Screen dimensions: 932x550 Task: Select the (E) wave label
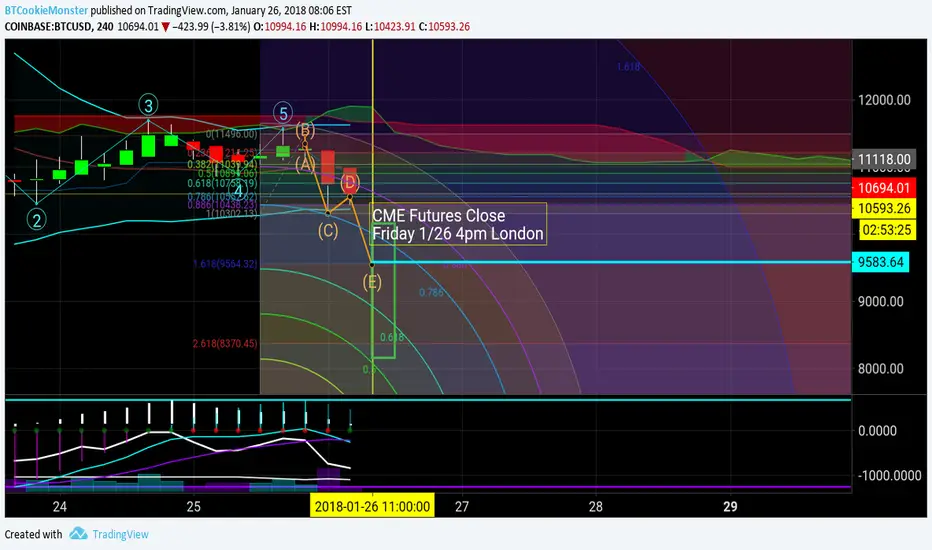point(372,282)
